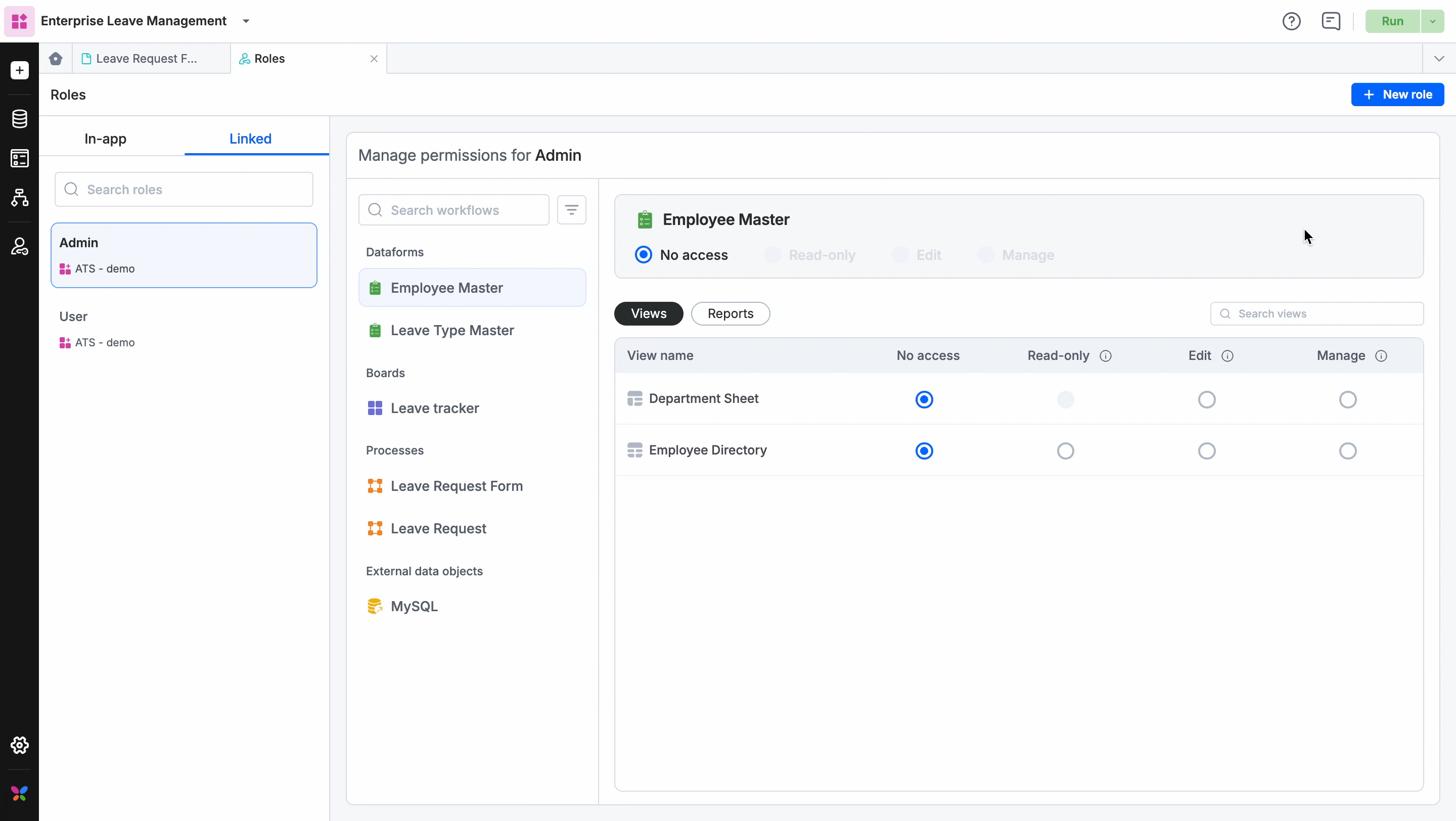Open the settings gear in left sidebar
Viewport: 1456px width, 821px height.
pos(19,745)
